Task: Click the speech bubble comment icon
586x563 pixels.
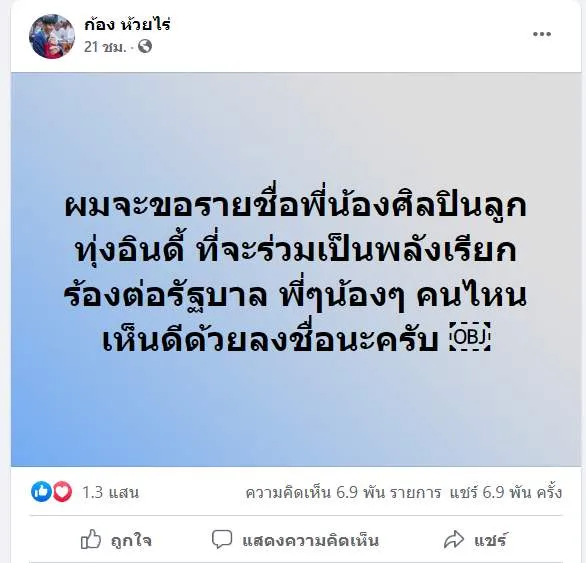Action: point(222,540)
